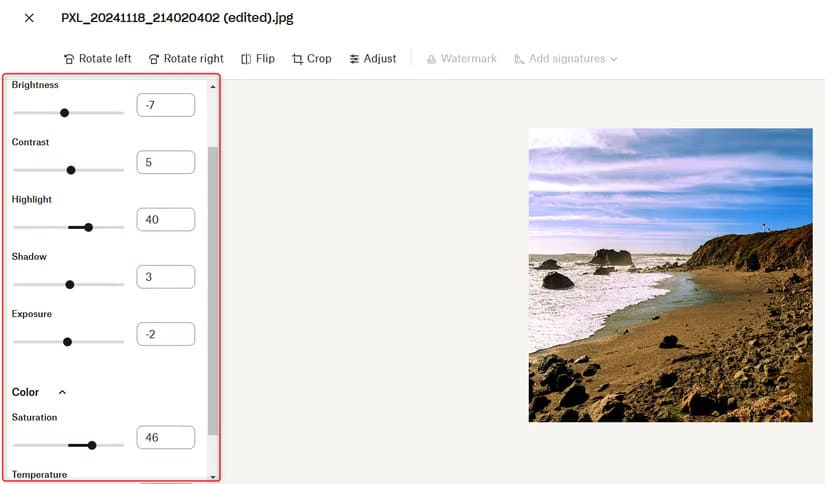Screen dimensions: 825x484
Task: Click the Saturation slider handle
Action: 92,445
